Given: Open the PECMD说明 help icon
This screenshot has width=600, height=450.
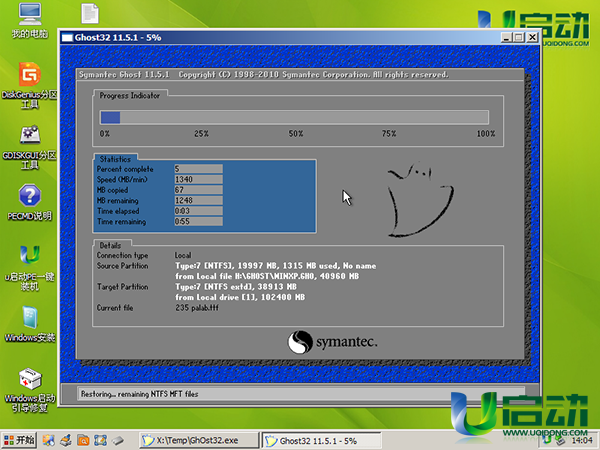Looking at the screenshot, I should tap(29, 196).
